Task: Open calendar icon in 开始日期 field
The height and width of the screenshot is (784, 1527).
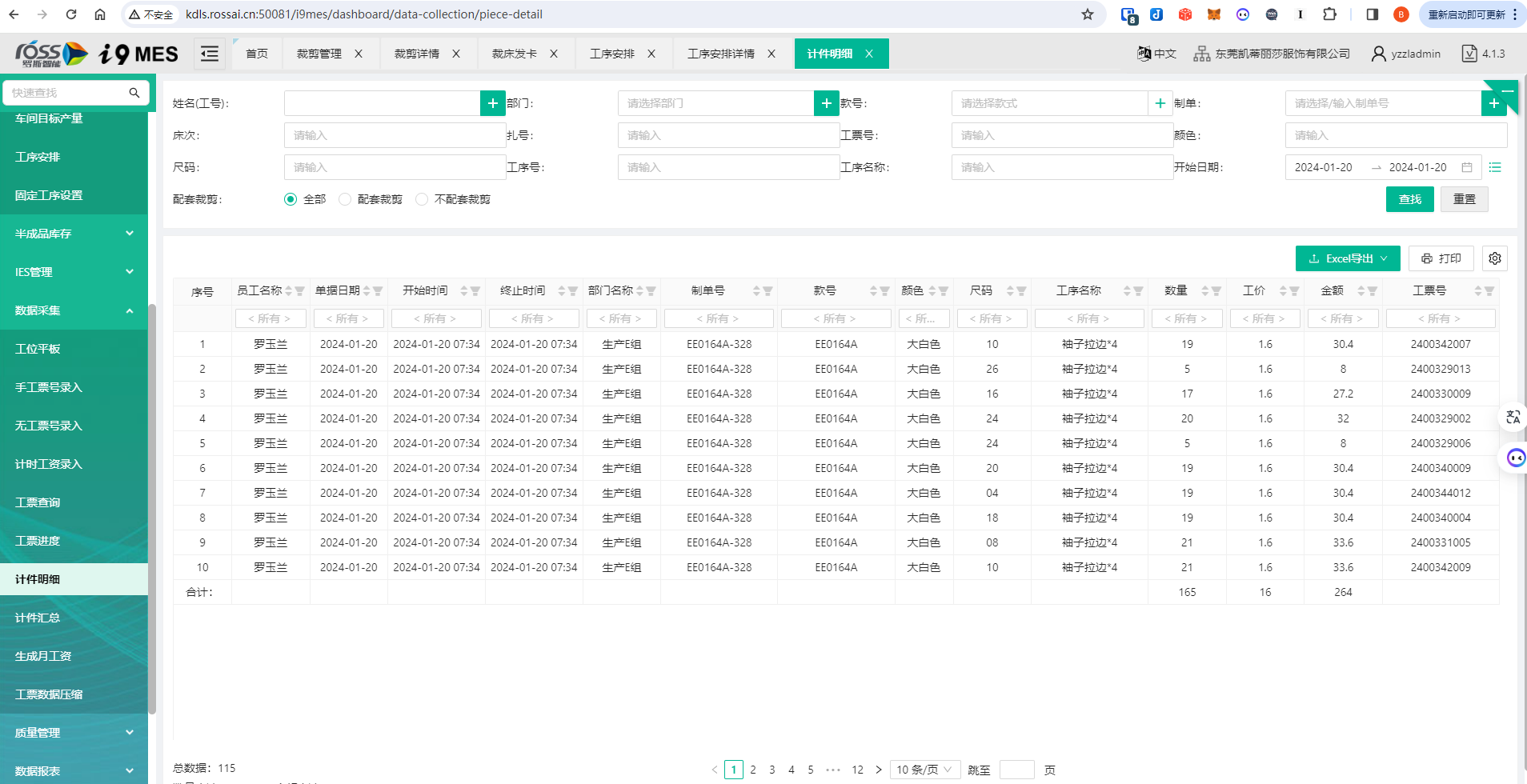Action: [x=1467, y=167]
